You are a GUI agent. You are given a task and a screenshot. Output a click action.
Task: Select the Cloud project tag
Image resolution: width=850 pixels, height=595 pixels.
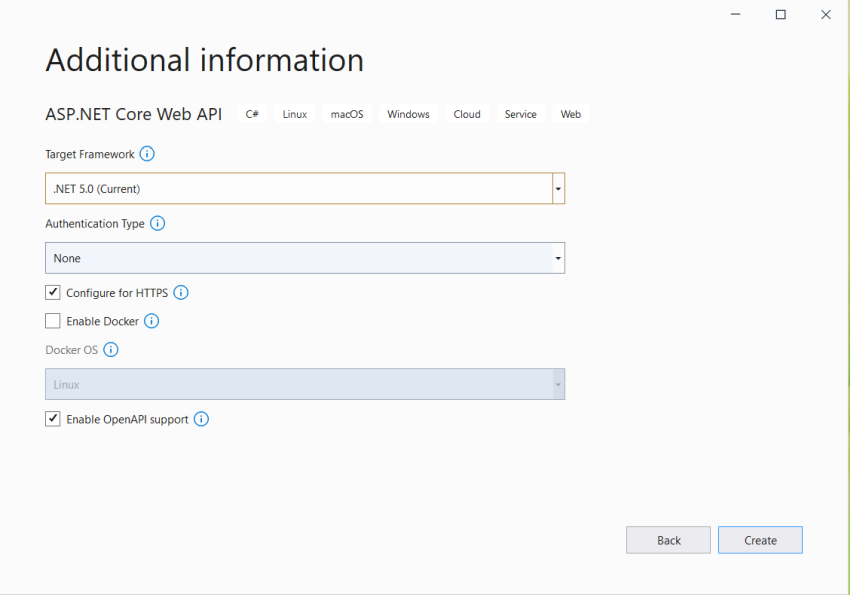[466, 113]
